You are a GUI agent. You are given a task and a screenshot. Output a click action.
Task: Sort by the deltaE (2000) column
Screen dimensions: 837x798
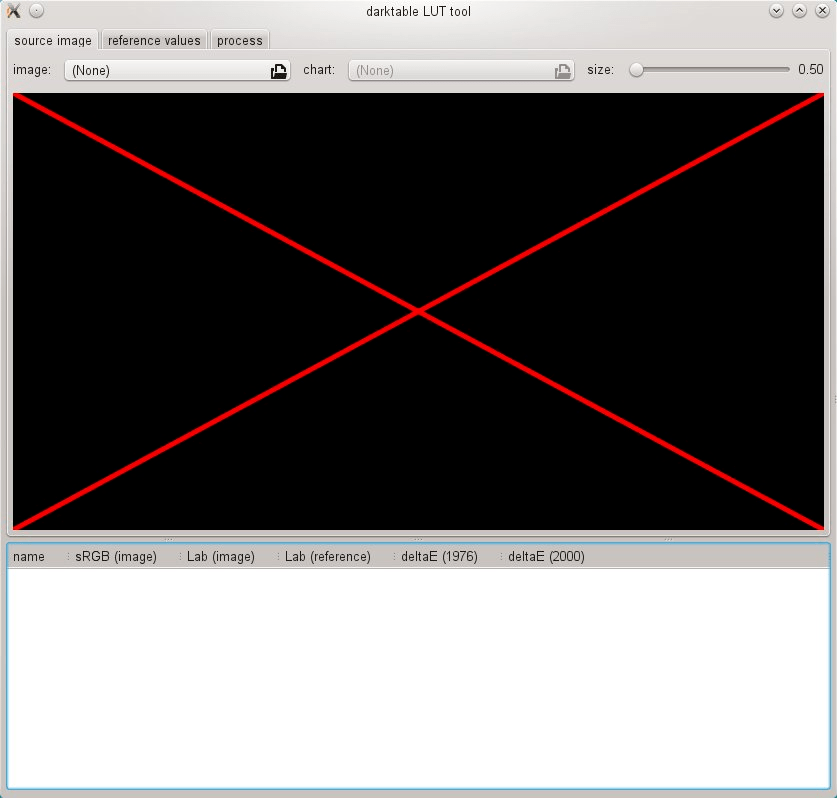pos(545,556)
